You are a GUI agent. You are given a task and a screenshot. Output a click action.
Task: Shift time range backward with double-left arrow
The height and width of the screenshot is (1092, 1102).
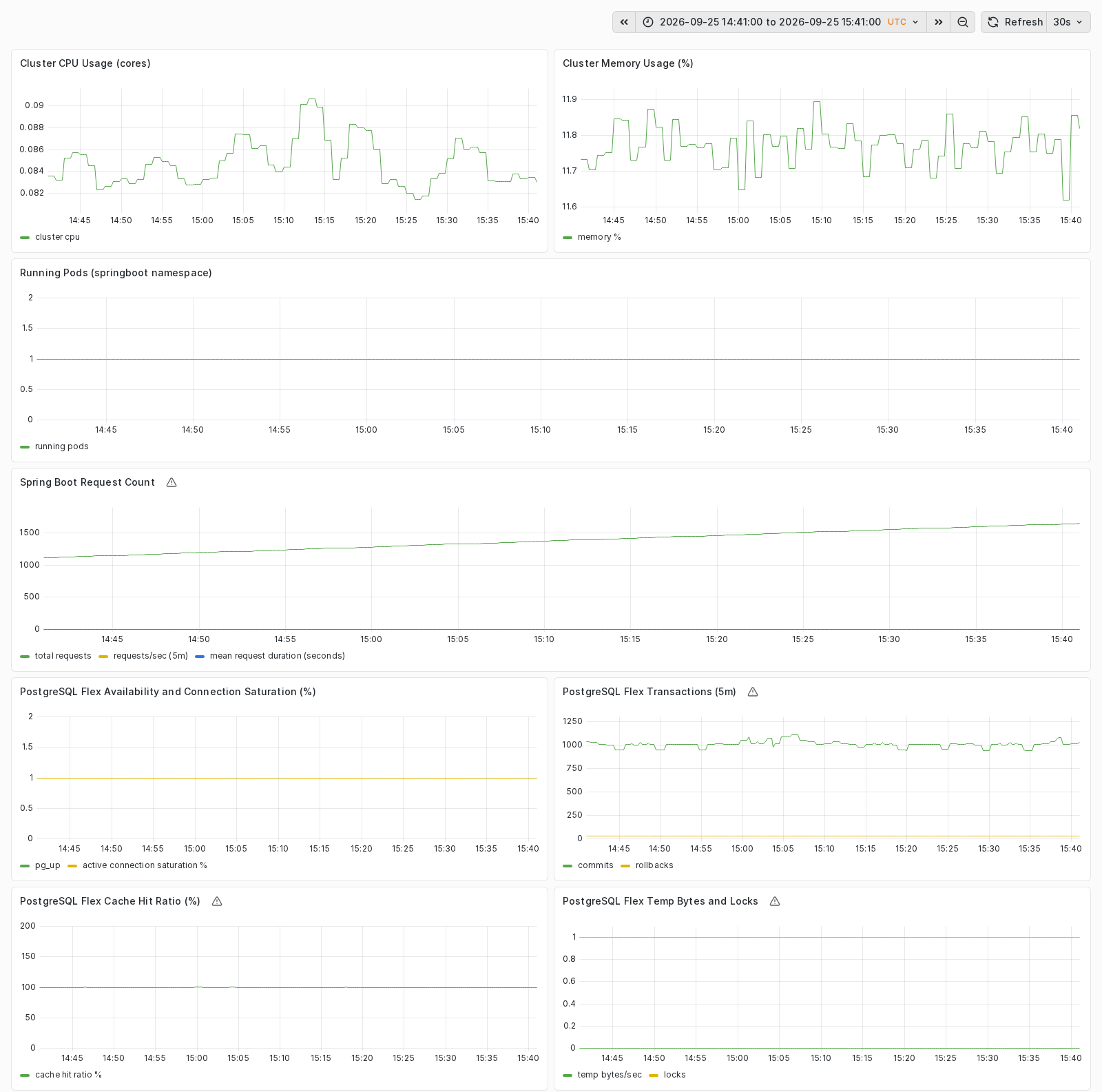coord(624,22)
